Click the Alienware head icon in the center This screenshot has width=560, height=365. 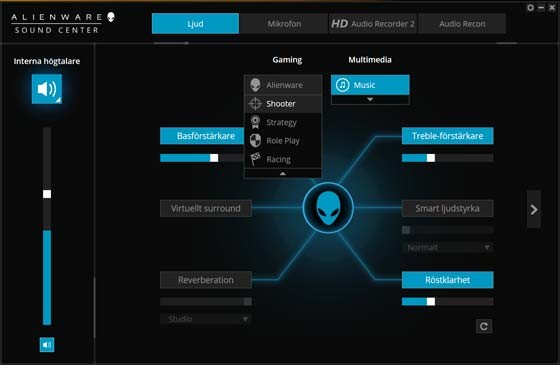pos(328,208)
